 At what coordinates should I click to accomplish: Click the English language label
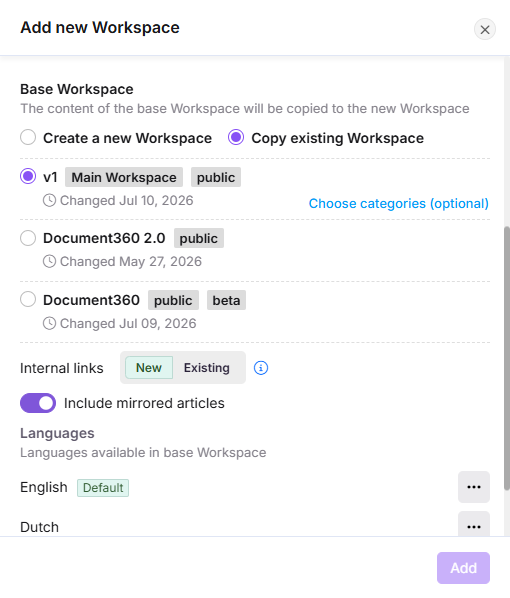(44, 487)
